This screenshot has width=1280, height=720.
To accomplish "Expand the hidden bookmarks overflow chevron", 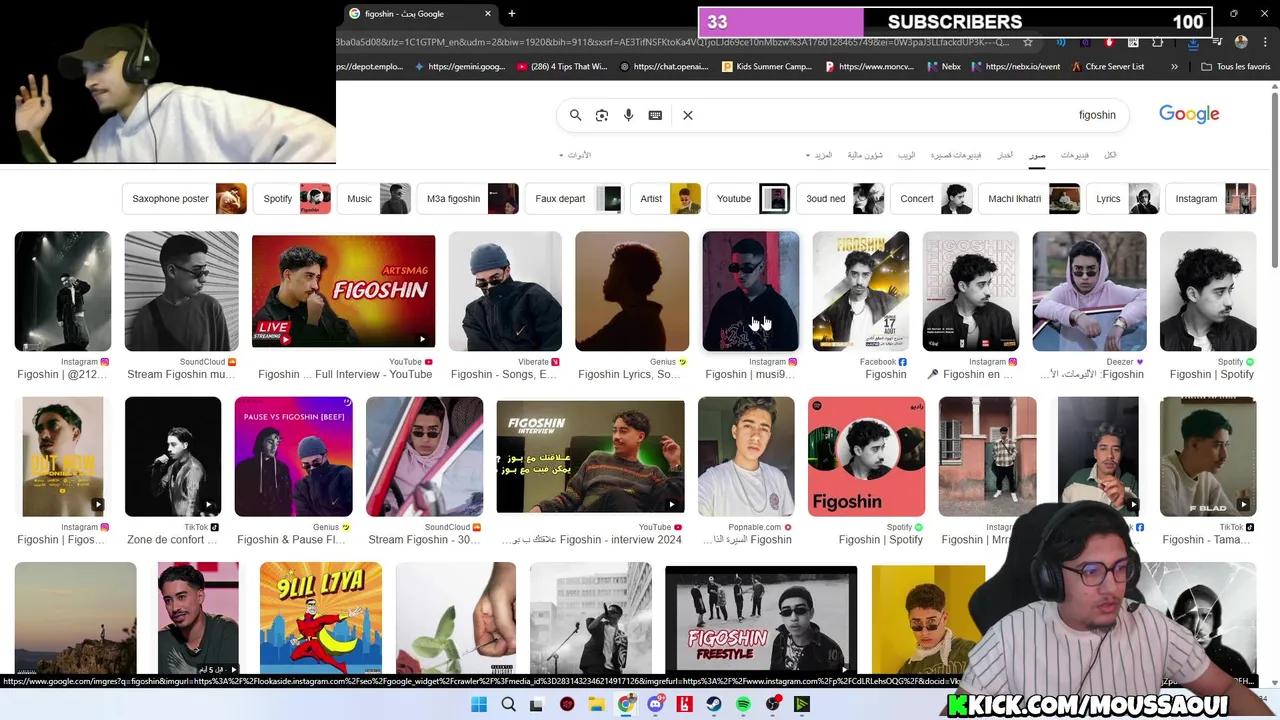I will point(1174,67).
